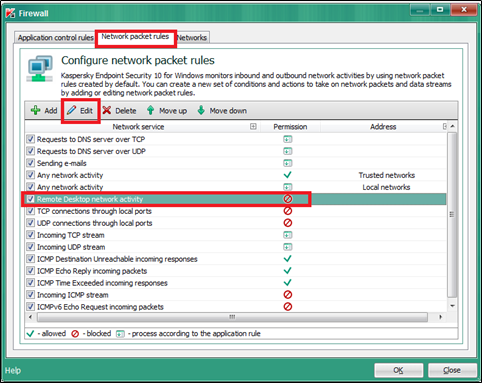Select the ICMP Echo Reply incoming packets row

click(x=235, y=271)
